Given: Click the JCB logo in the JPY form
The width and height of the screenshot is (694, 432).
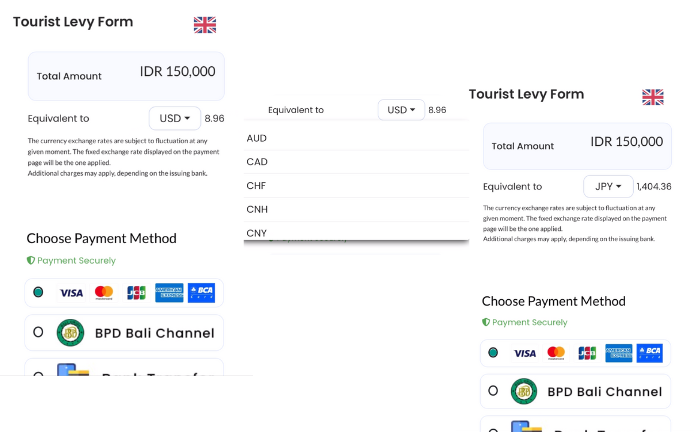Looking at the screenshot, I should click(587, 353).
